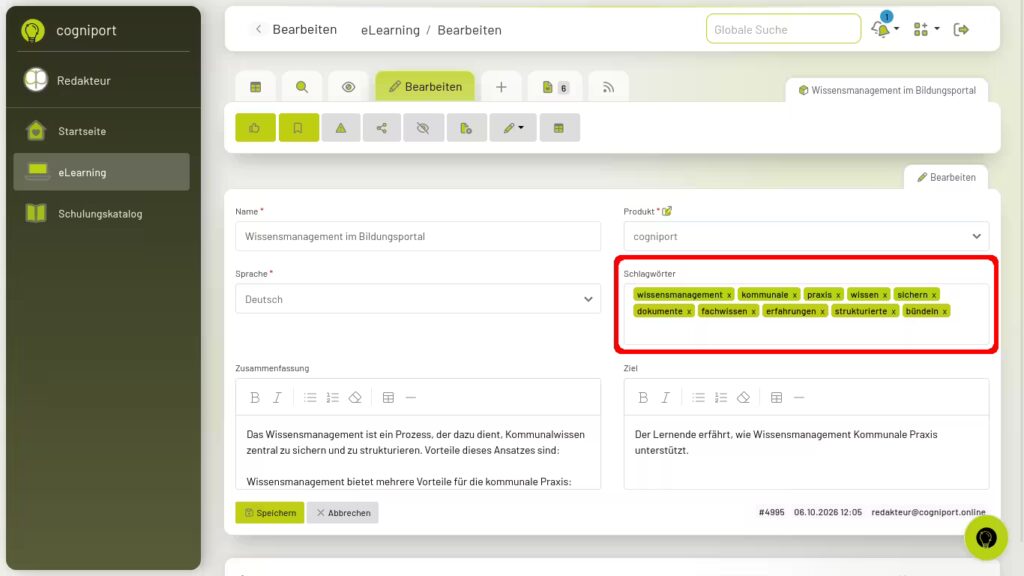Open the eye preview tab
Image resolution: width=1024 pixels, height=576 pixels.
[x=348, y=87]
